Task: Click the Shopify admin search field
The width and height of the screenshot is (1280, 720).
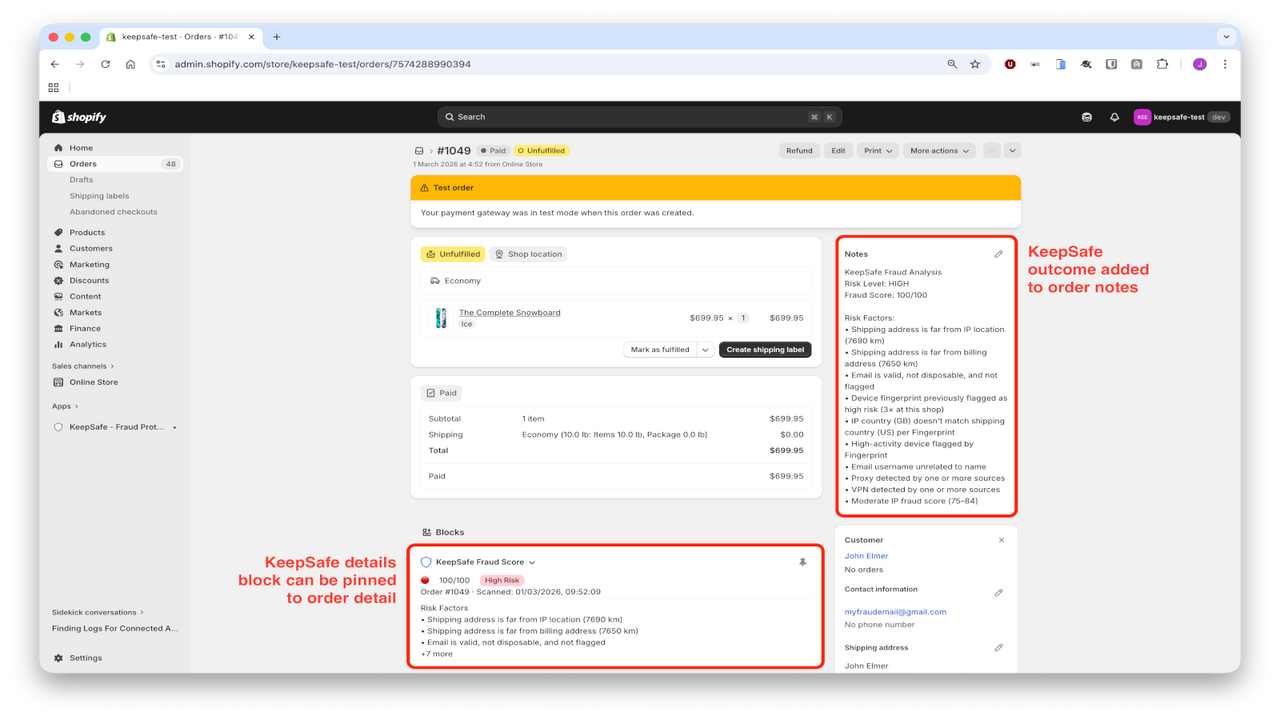Action: 639,117
